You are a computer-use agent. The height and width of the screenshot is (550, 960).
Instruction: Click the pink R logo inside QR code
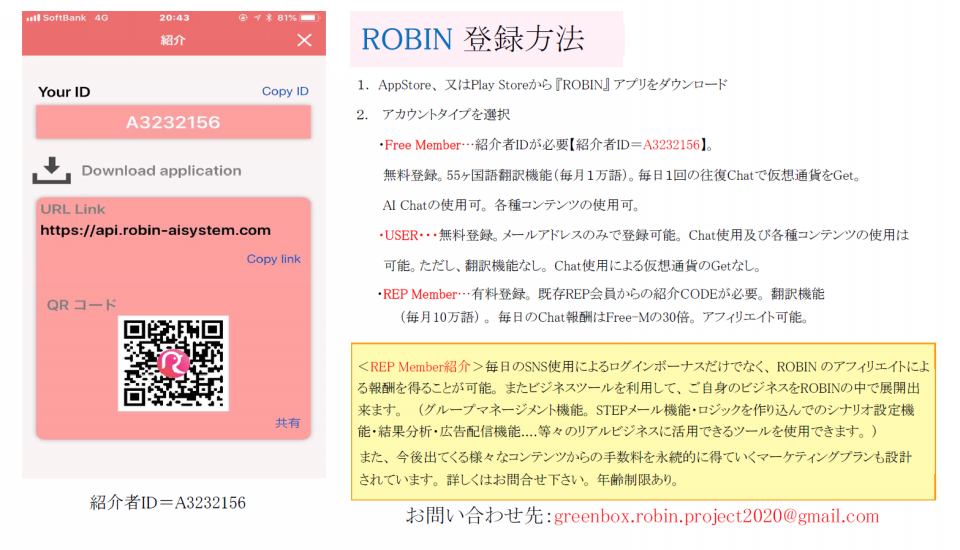tap(173, 363)
